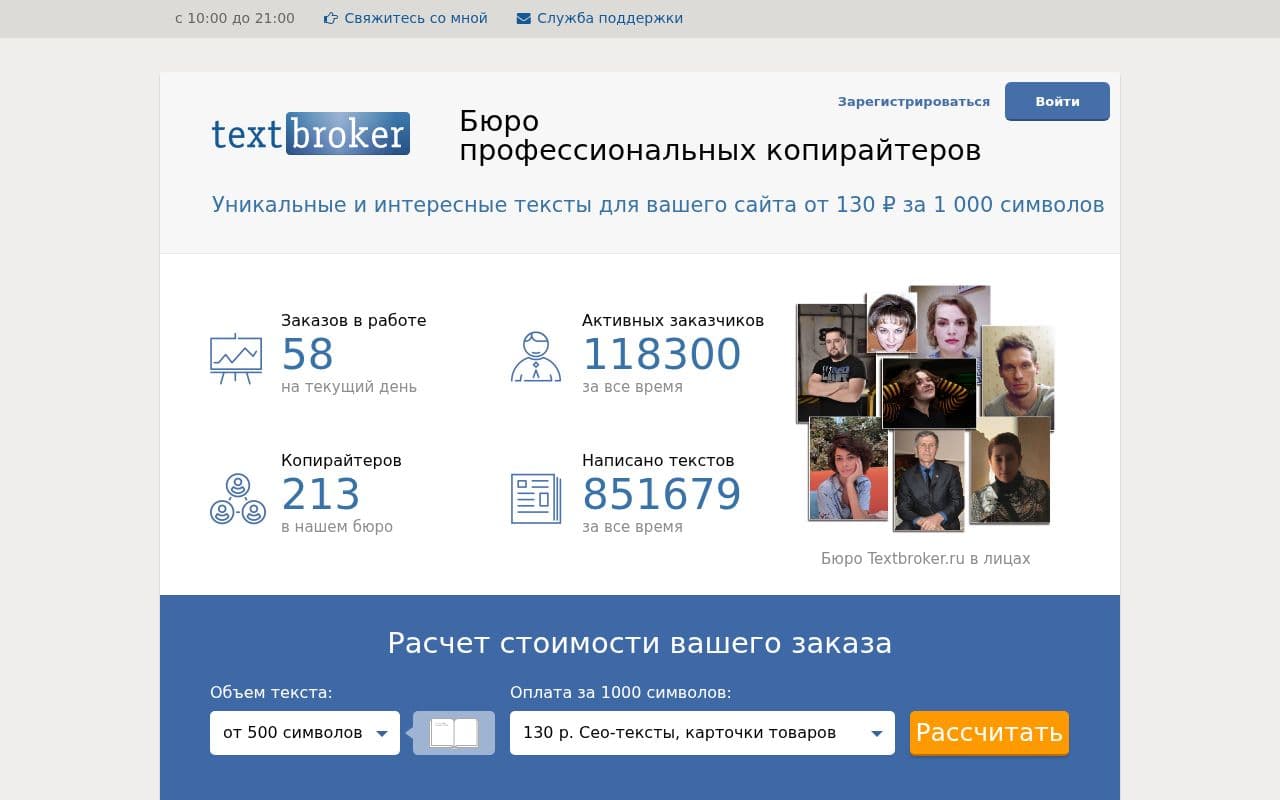The width and height of the screenshot is (1280, 800).
Task: Click the "Свяжитесь со мной" link
Action: point(416,17)
